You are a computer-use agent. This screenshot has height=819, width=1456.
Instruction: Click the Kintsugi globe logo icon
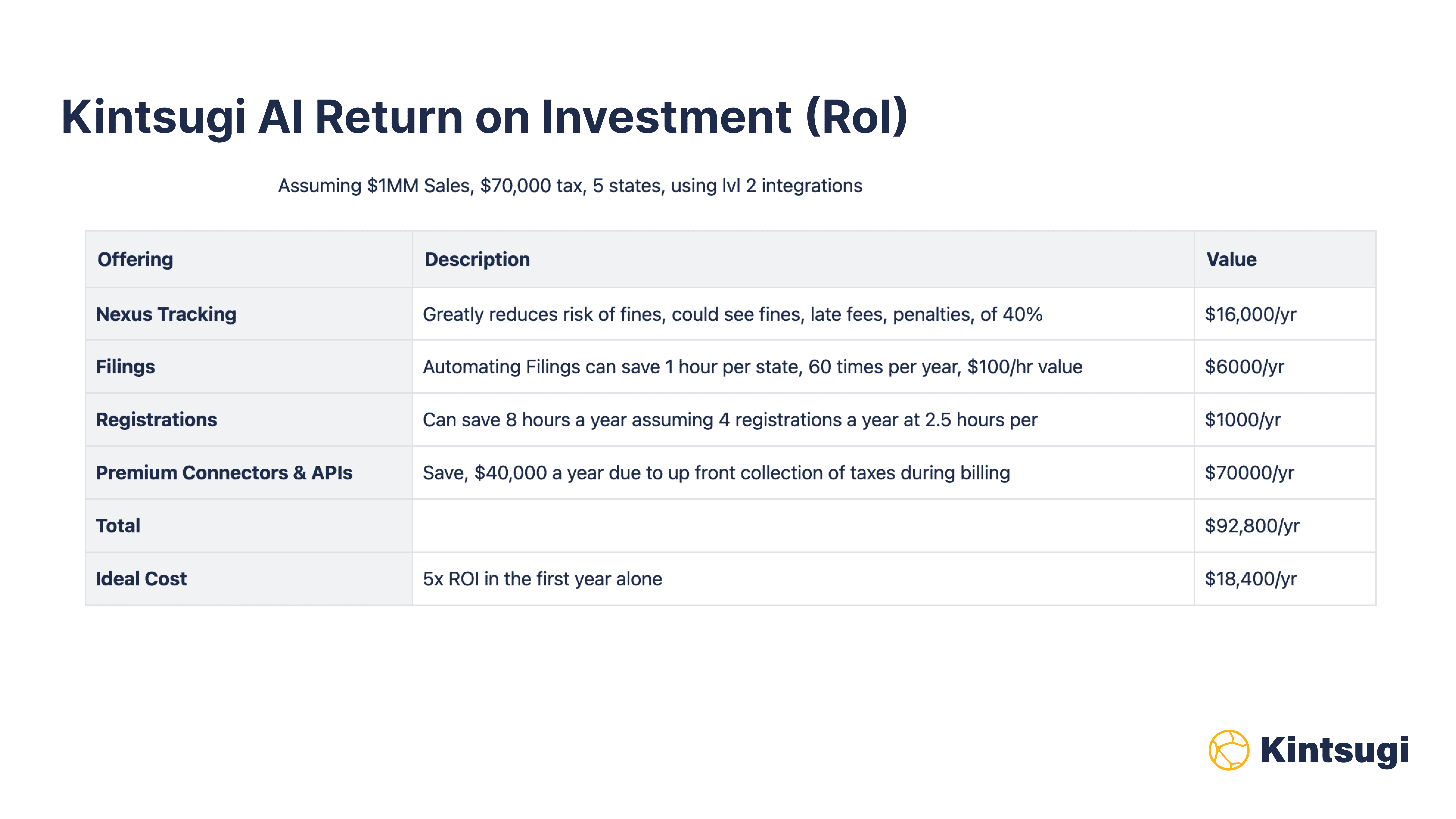[x=1229, y=750]
